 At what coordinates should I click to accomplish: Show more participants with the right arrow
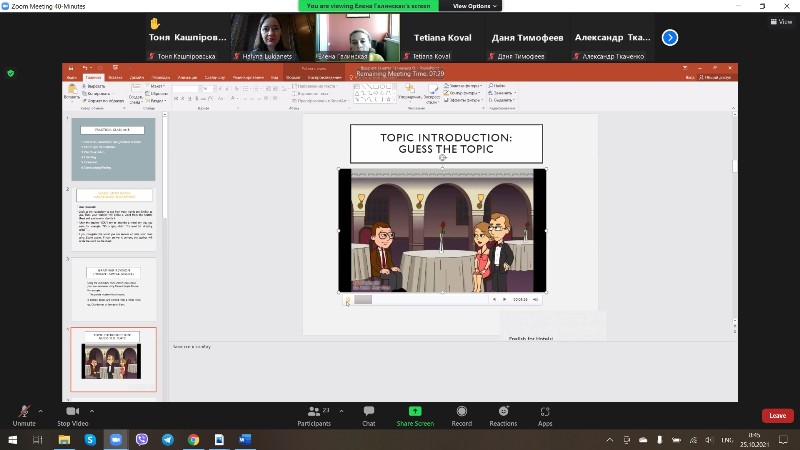[670, 37]
